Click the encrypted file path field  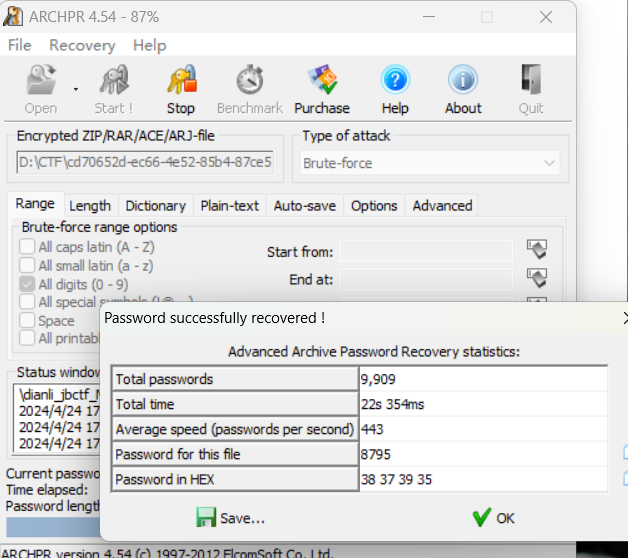(145, 162)
